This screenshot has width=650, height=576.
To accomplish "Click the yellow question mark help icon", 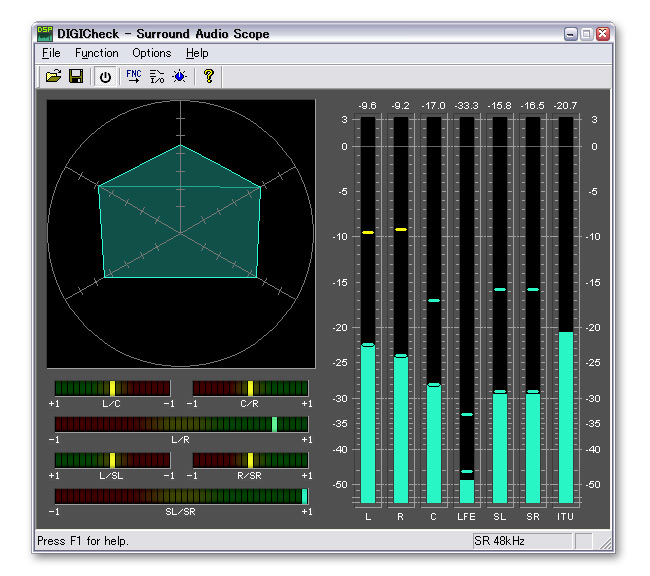I will (209, 76).
